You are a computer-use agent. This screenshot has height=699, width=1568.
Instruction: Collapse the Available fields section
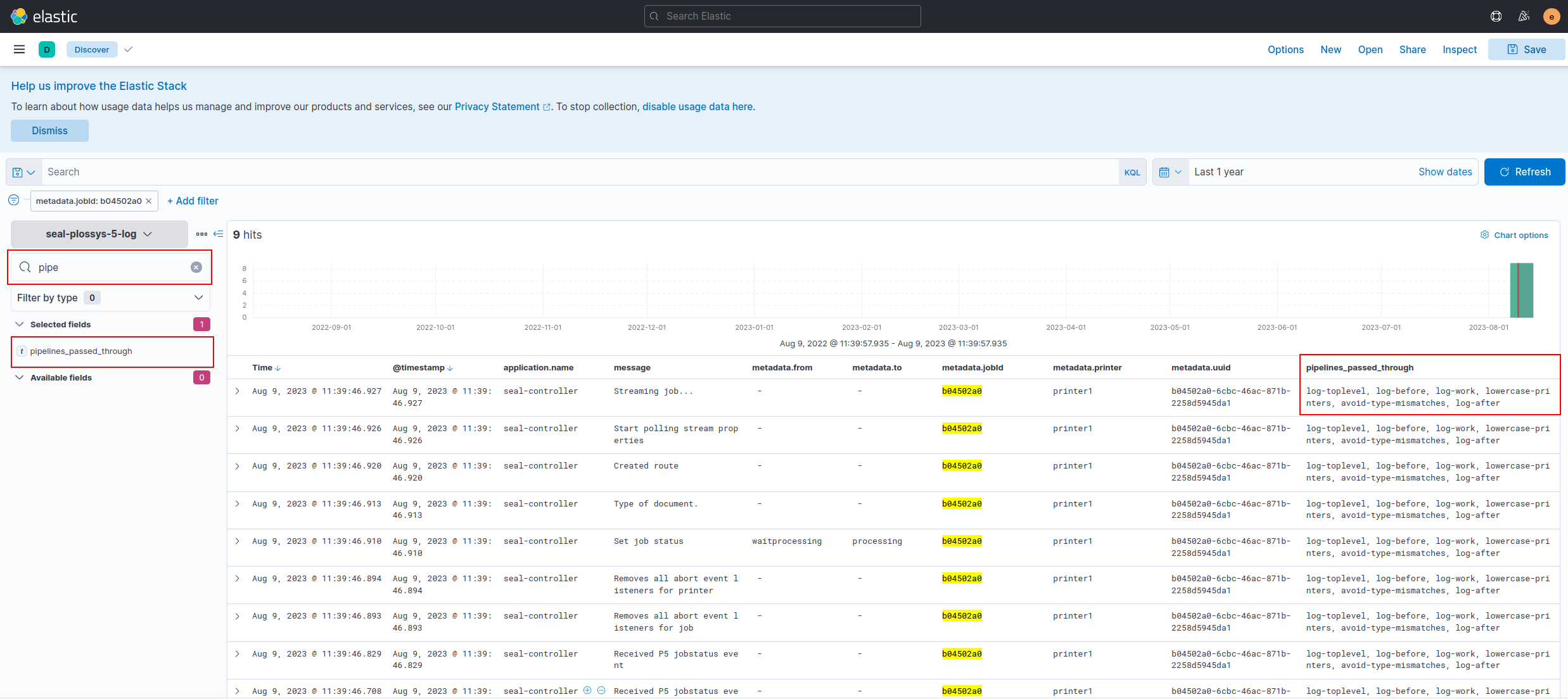(x=20, y=377)
